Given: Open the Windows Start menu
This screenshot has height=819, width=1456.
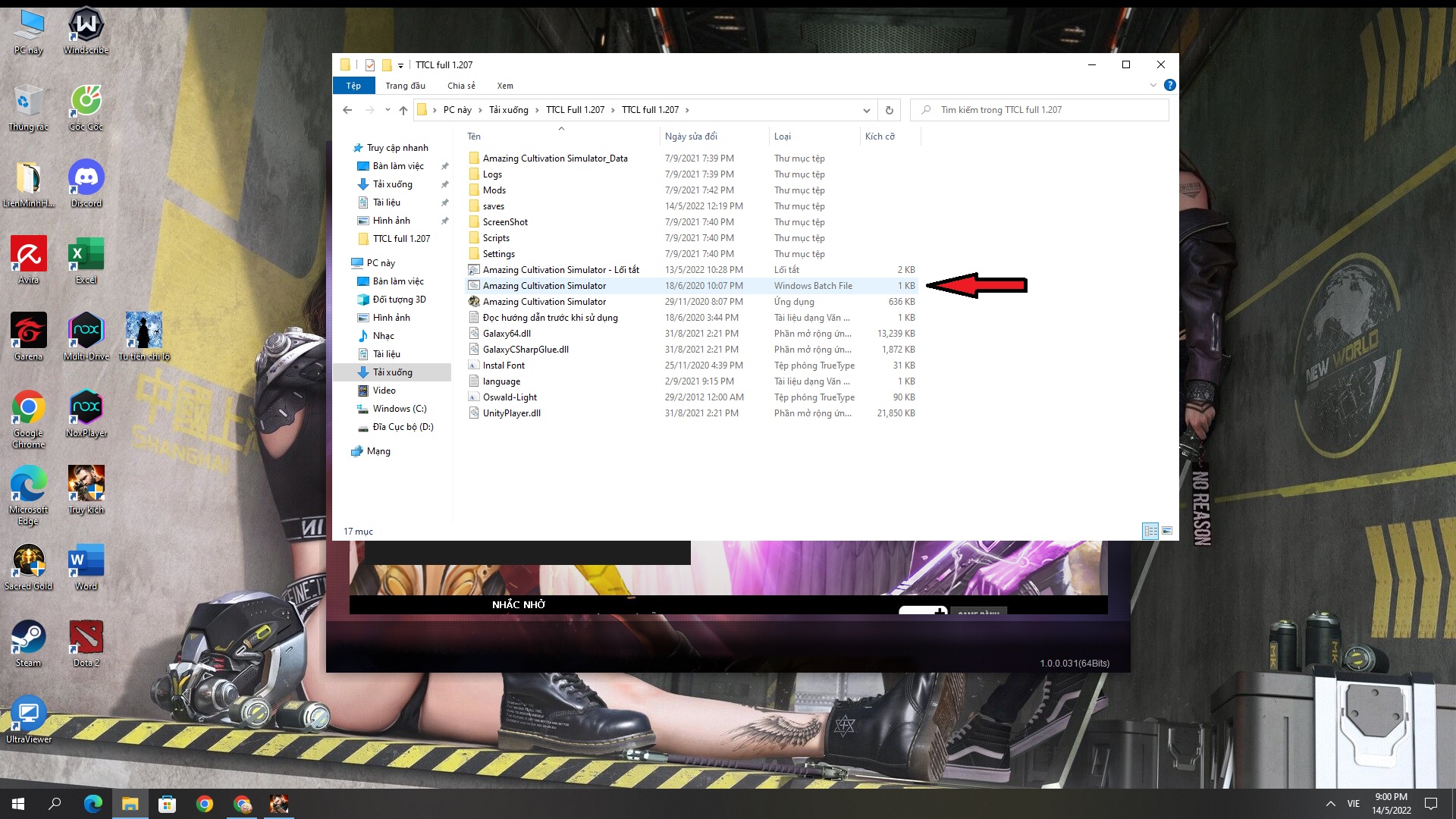Looking at the screenshot, I should (x=18, y=804).
